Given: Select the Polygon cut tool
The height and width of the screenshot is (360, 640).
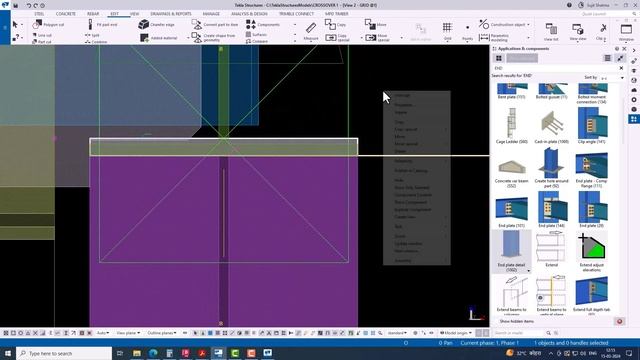Looking at the screenshot, I should 48,24.
